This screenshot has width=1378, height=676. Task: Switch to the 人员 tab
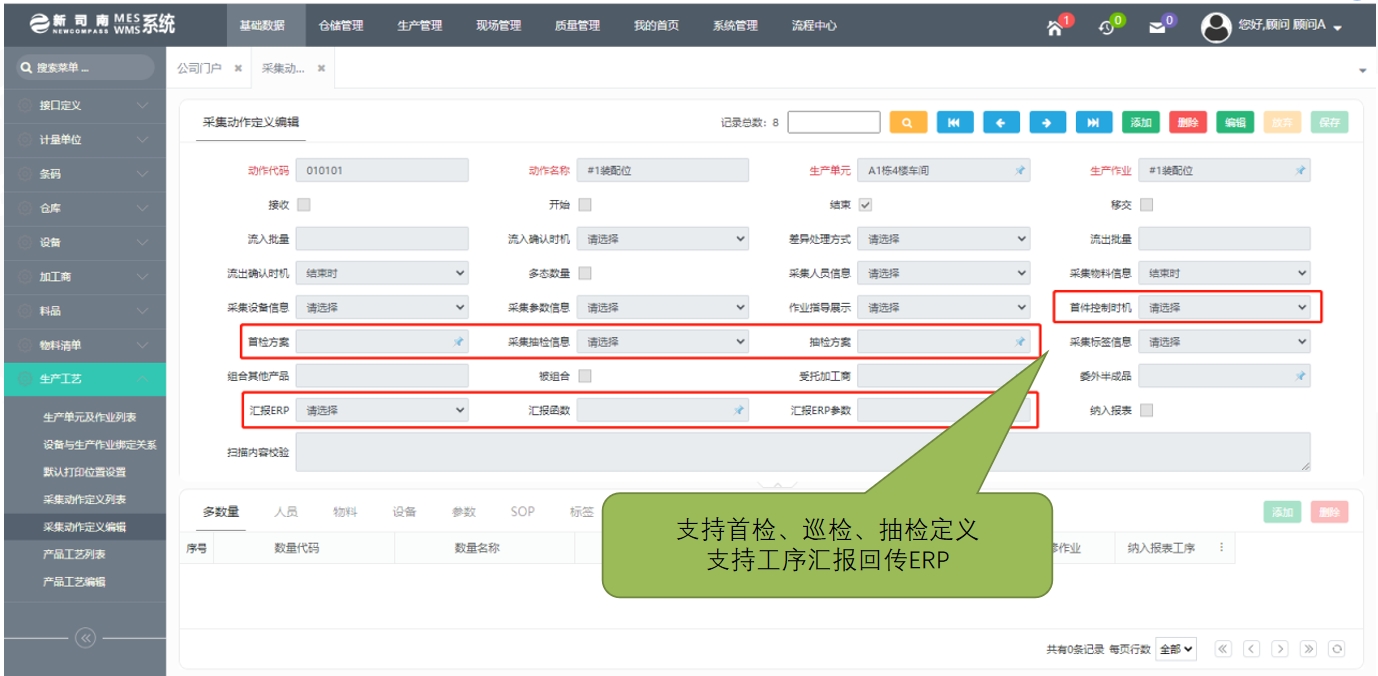click(x=286, y=512)
